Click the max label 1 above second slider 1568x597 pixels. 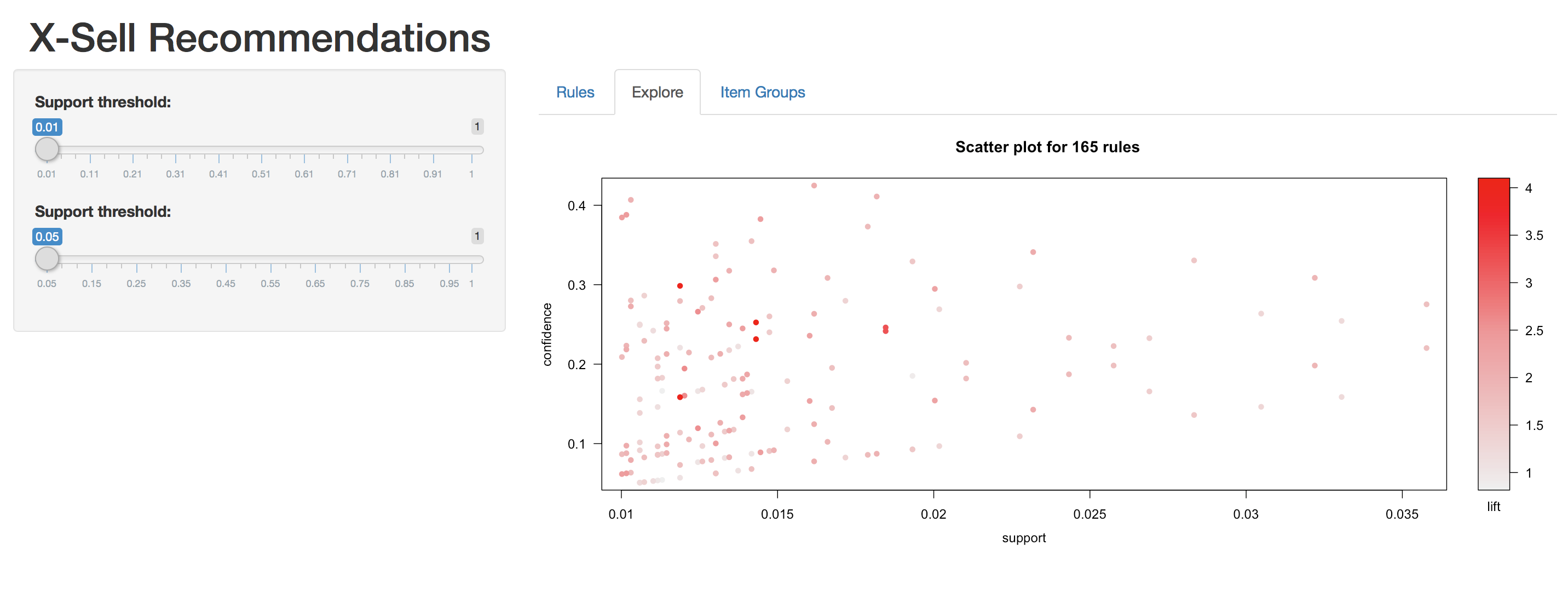[477, 237]
